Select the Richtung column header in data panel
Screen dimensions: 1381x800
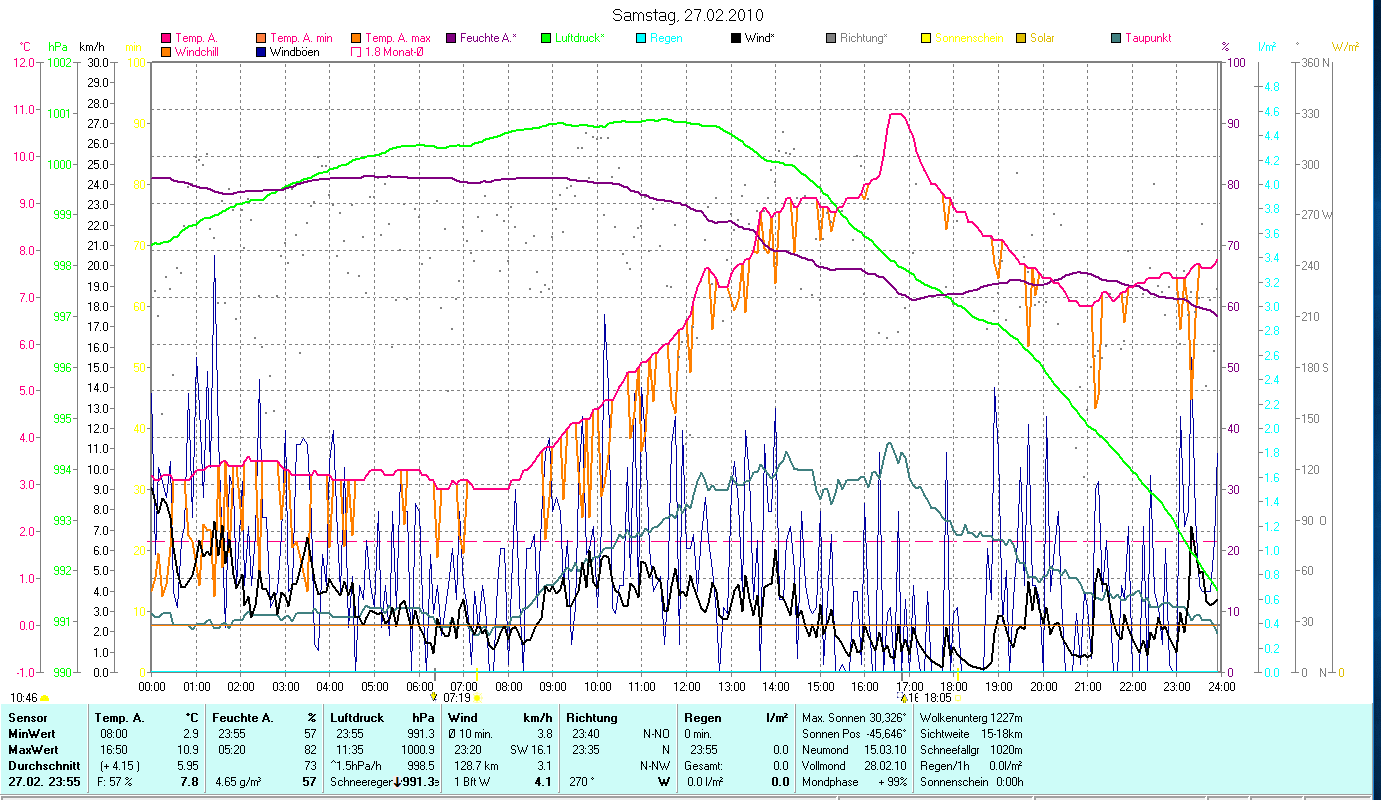pos(592,718)
